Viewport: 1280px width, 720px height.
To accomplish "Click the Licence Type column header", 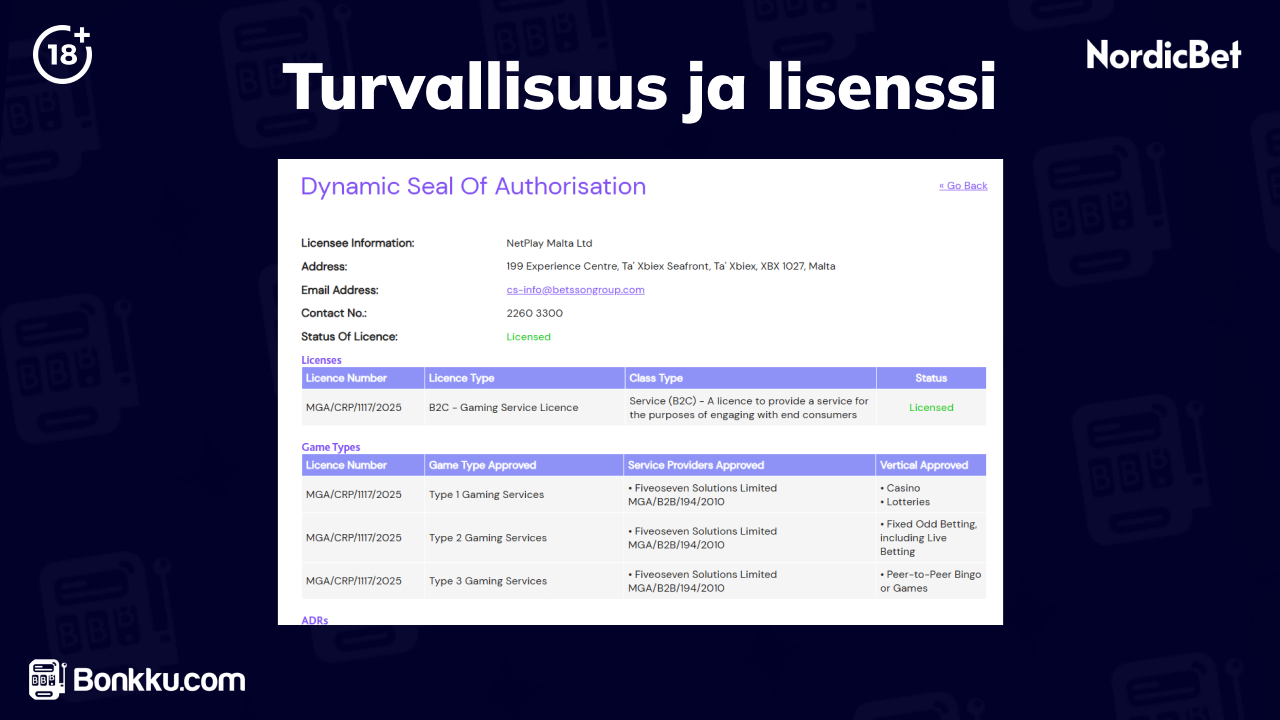I will (x=524, y=378).
